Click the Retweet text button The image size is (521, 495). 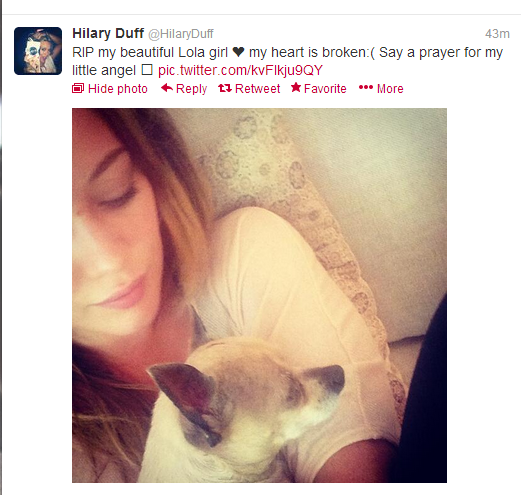(257, 89)
